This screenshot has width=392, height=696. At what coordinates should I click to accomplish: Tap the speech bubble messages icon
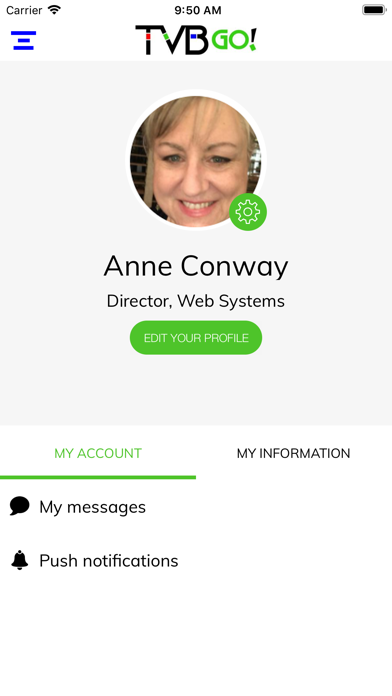click(20, 506)
